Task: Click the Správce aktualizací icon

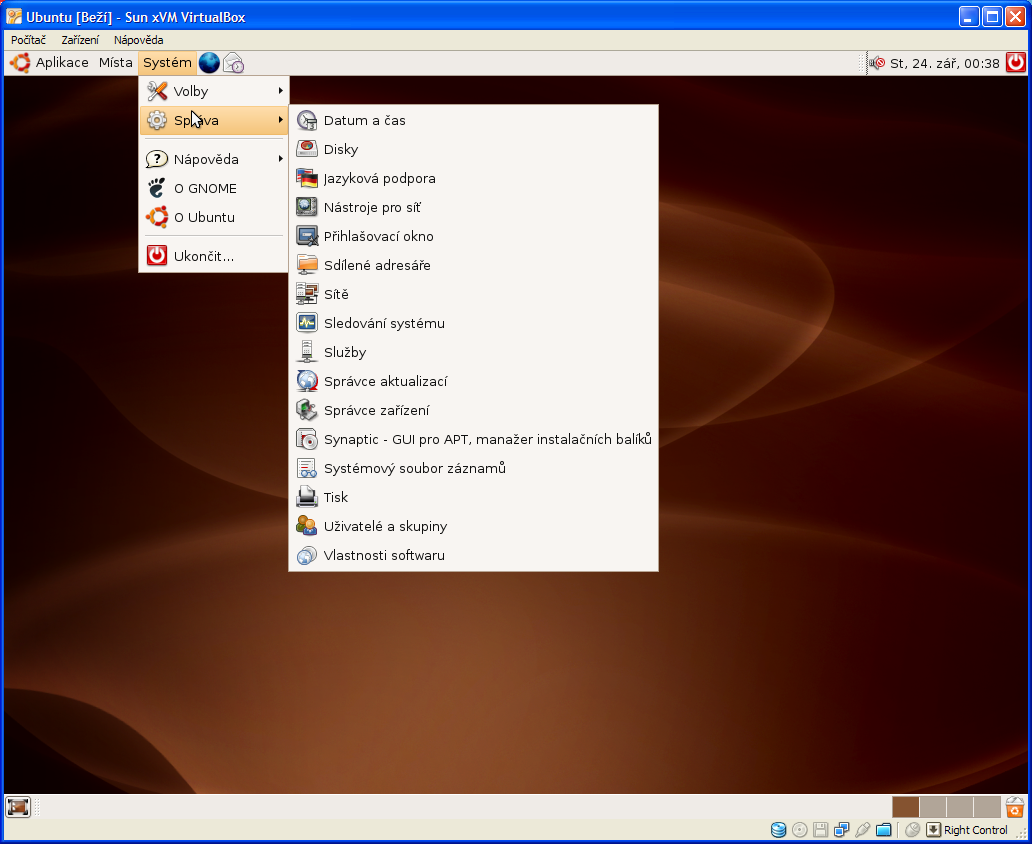Action: [x=307, y=381]
